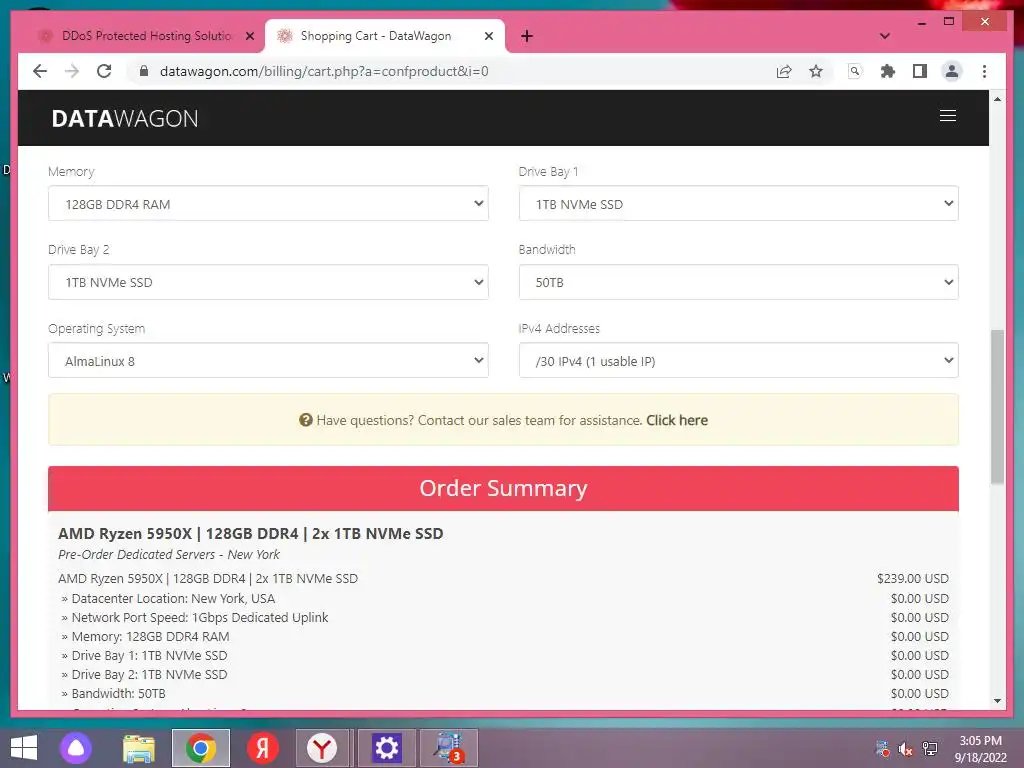The image size is (1024, 768).
Task: Click the muted volume tray icon
Action: (905, 749)
